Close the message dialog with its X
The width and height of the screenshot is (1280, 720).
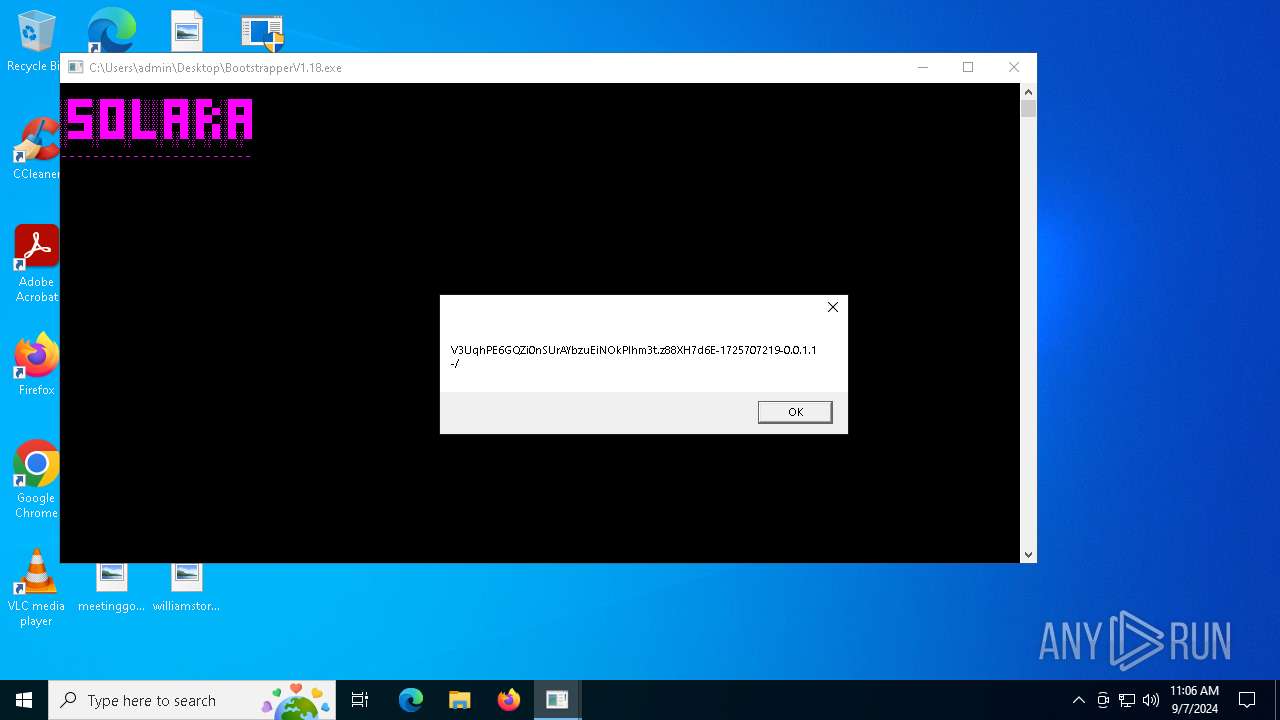833,307
